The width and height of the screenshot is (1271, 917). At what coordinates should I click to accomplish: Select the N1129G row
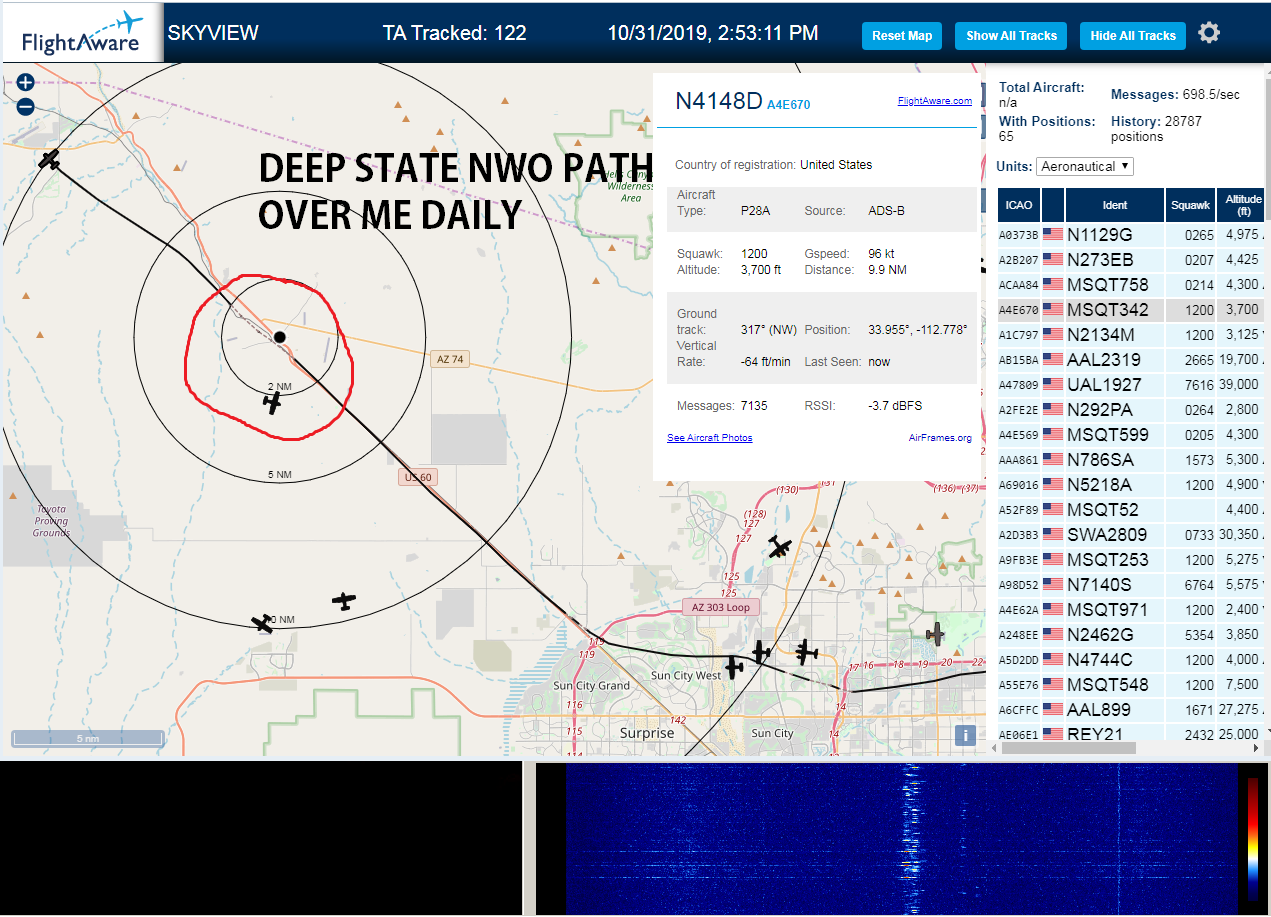(1131, 234)
